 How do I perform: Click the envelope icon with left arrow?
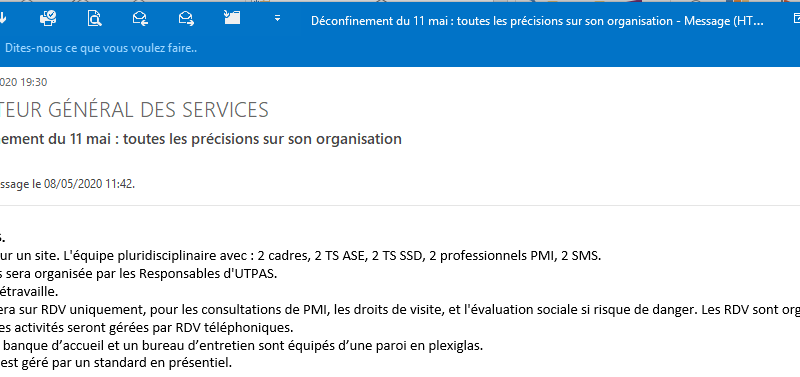(x=140, y=19)
